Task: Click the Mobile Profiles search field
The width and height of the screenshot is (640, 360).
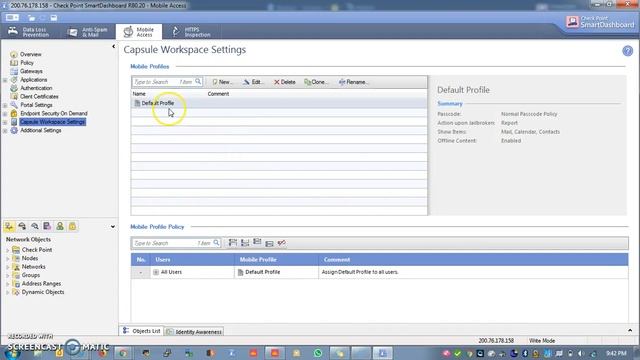Action: coord(167,82)
